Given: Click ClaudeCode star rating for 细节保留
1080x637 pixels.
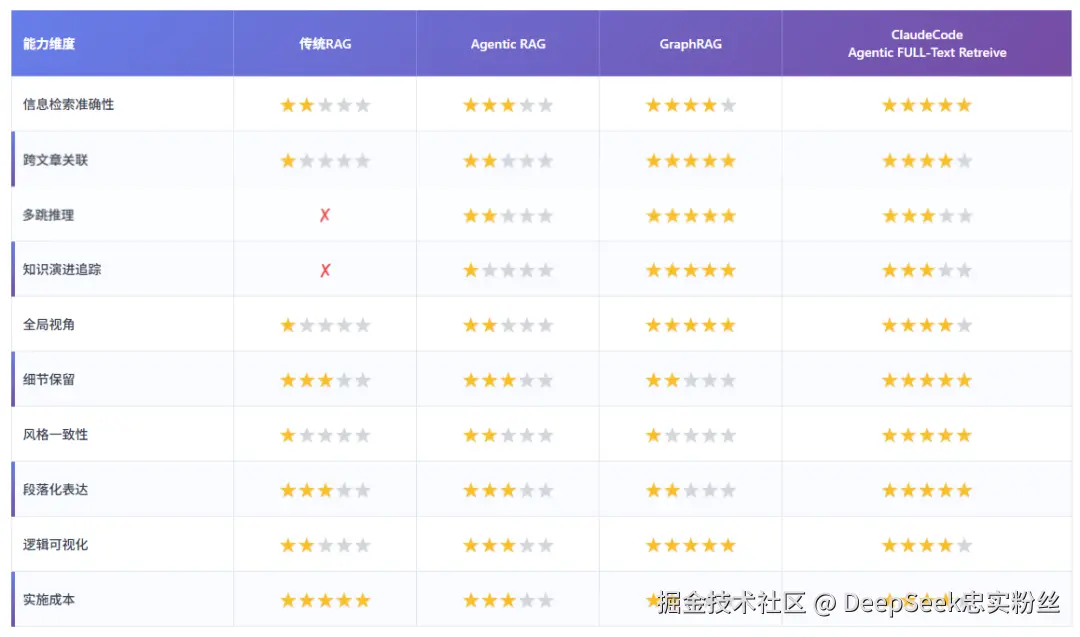Looking at the screenshot, I should tap(927, 380).
